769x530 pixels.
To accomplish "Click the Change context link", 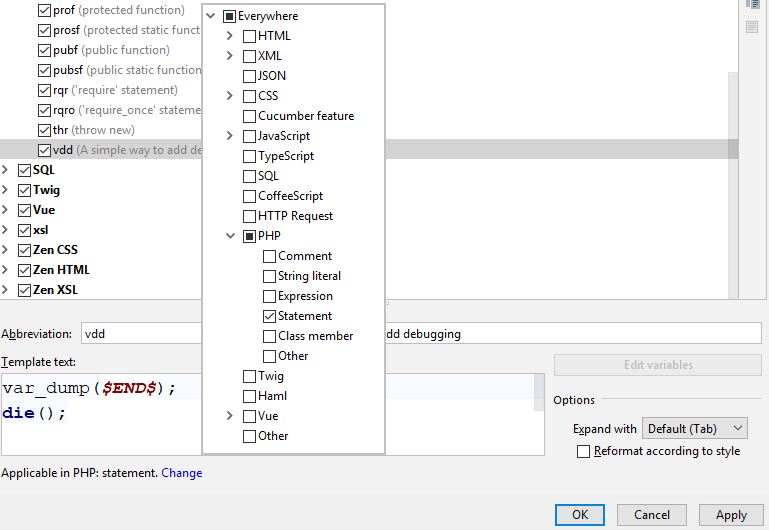I will click(x=181, y=473).
